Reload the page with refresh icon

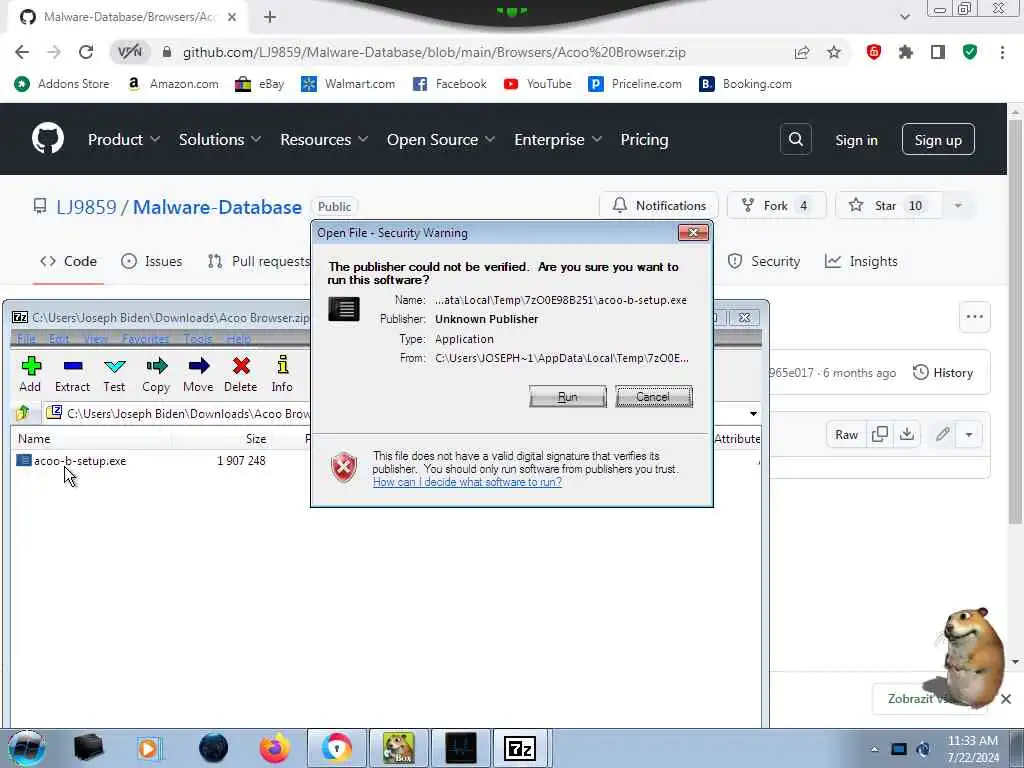(86, 52)
